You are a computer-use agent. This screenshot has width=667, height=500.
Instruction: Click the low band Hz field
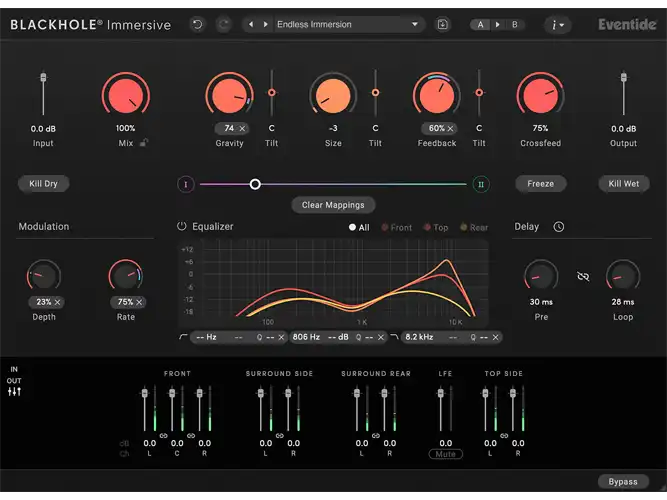point(206,337)
